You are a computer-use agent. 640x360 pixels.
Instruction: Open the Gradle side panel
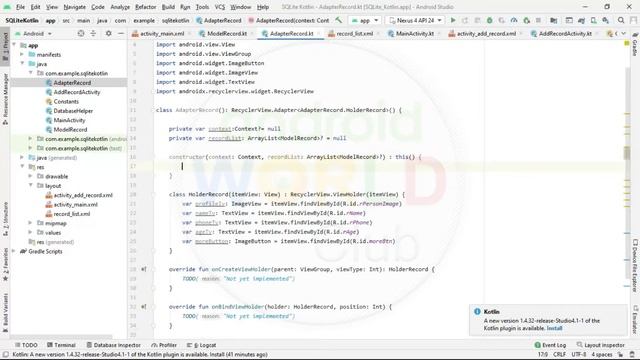click(x=635, y=45)
